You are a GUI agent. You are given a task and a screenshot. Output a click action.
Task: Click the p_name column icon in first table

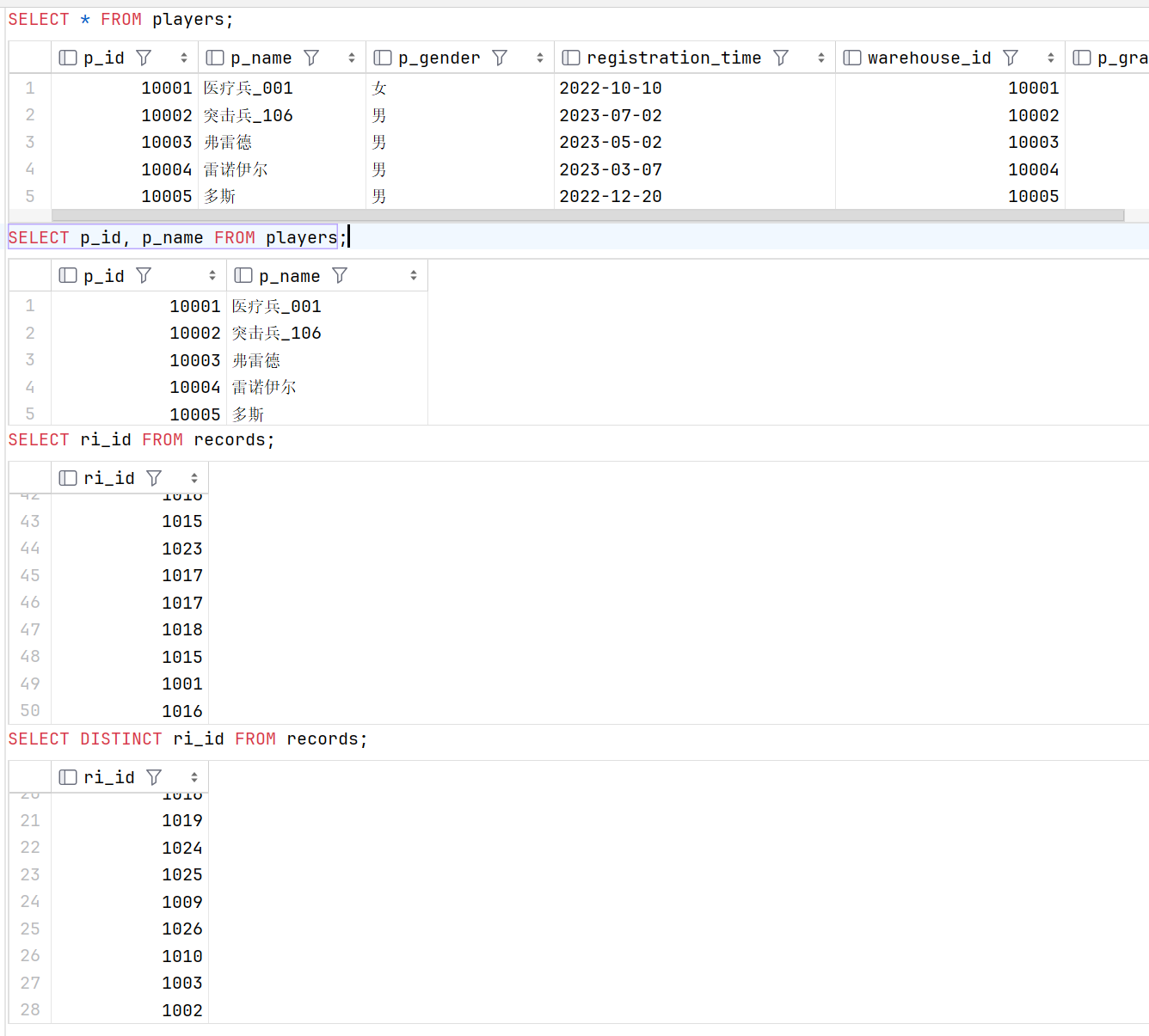point(215,58)
